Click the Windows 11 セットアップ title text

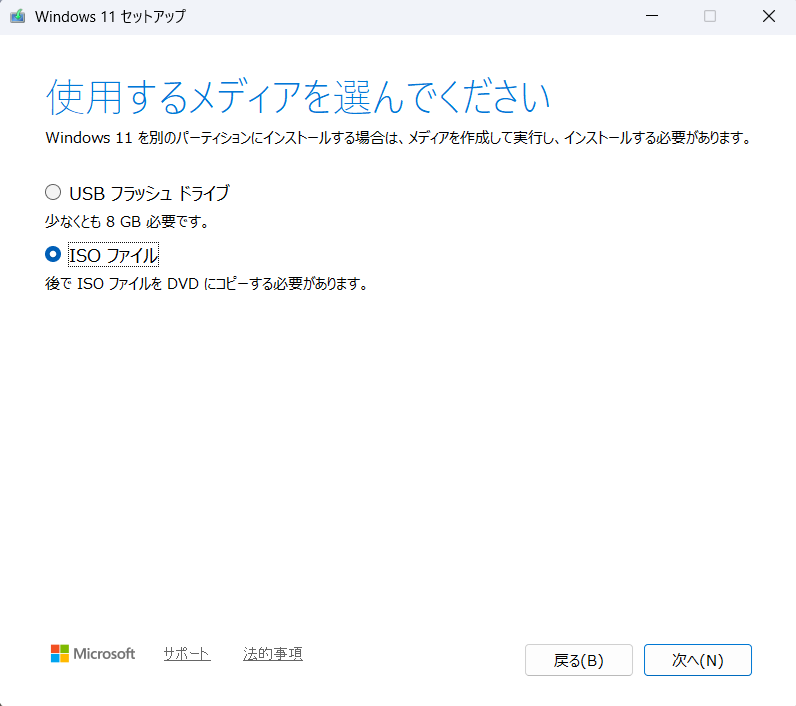(x=110, y=17)
